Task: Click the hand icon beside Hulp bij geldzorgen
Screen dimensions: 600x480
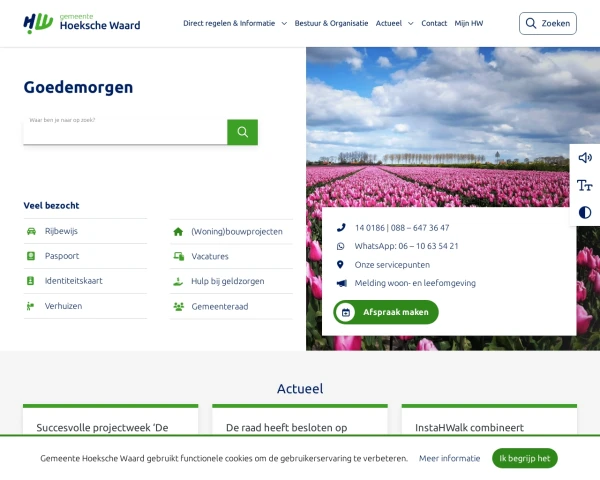Action: (178, 282)
